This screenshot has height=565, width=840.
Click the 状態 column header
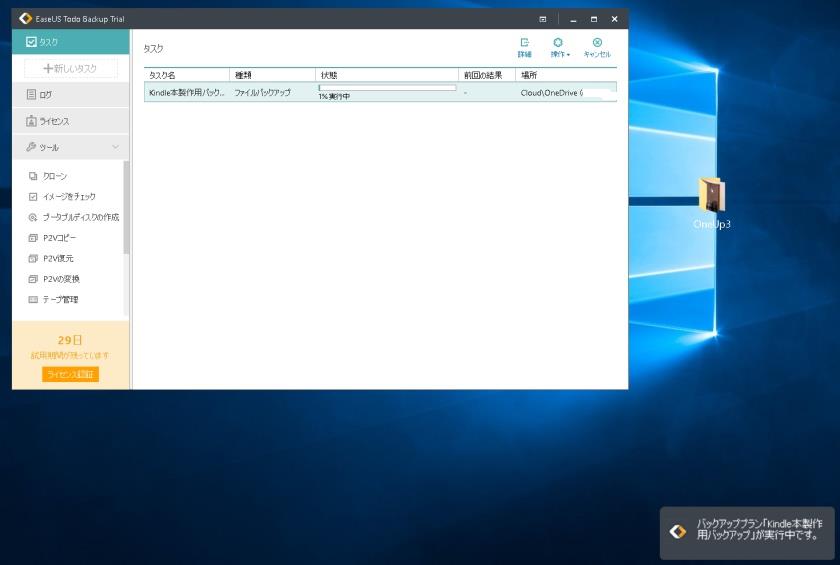[387, 75]
